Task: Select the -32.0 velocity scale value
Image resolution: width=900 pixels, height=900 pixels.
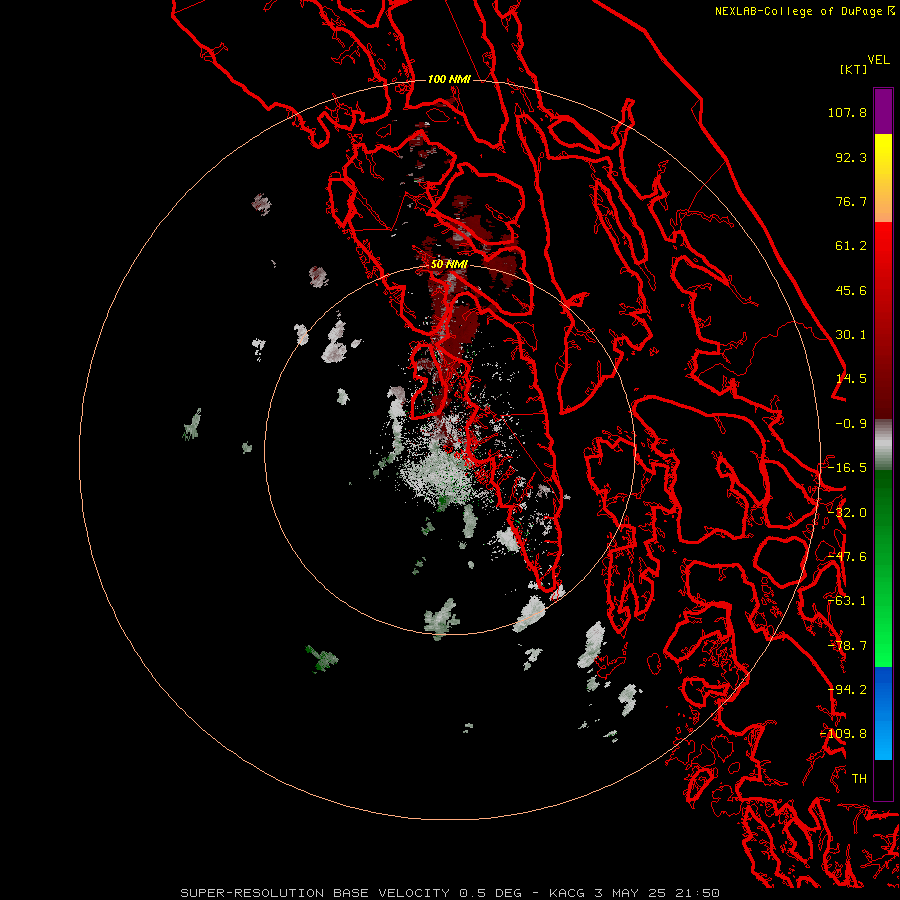Action: pyautogui.click(x=847, y=513)
